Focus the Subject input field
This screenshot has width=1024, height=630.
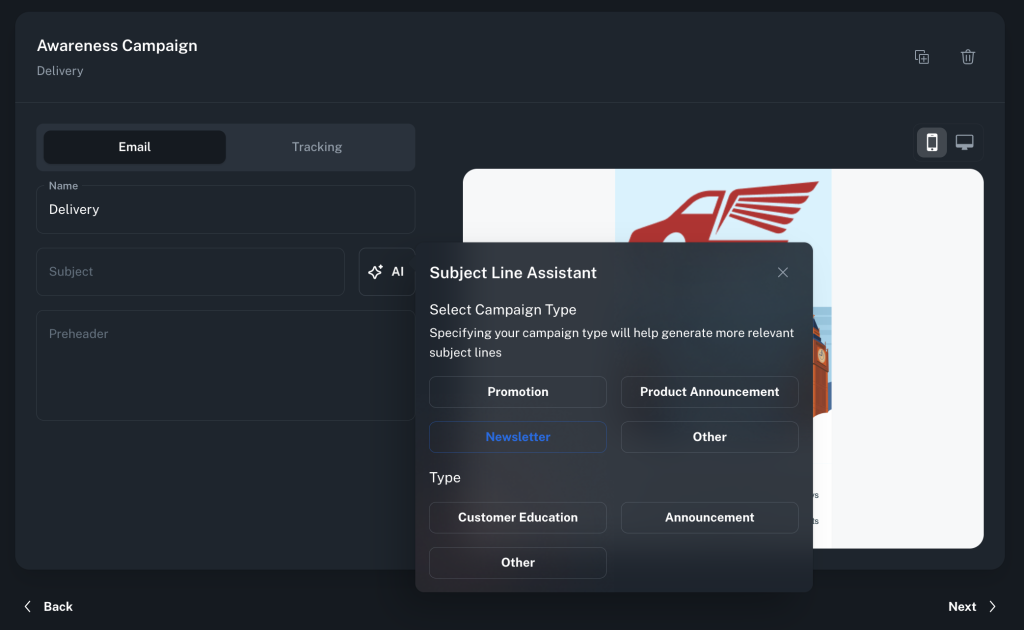point(190,272)
